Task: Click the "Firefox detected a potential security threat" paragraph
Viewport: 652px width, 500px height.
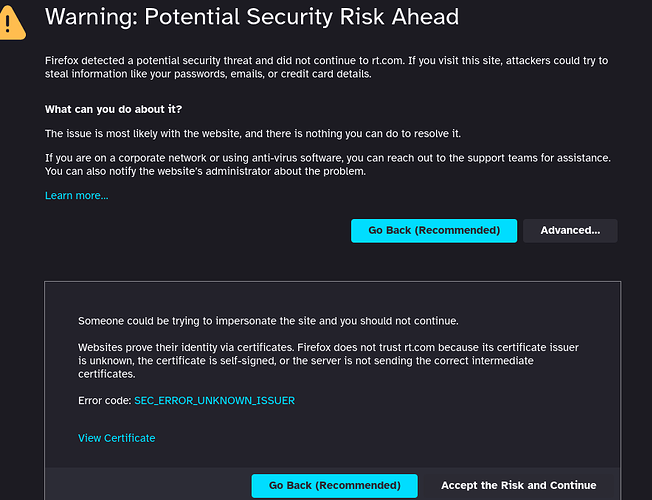Action: [x=326, y=61]
